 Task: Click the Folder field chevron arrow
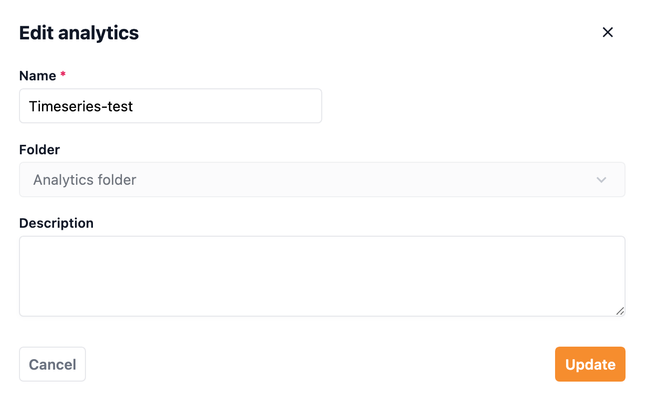coord(601,180)
